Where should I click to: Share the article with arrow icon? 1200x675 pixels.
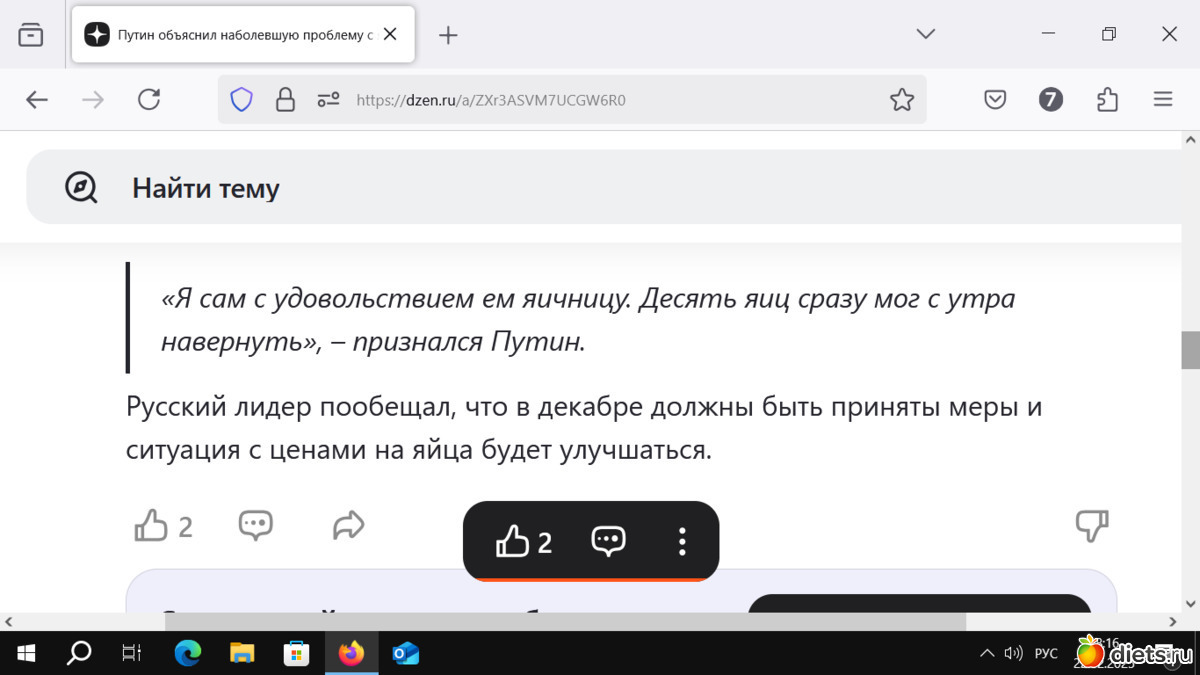click(x=348, y=525)
